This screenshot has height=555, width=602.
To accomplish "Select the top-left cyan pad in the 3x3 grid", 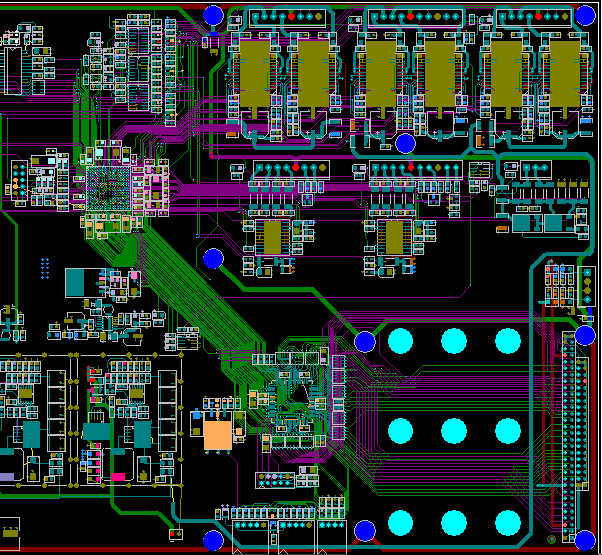I will 399,341.
